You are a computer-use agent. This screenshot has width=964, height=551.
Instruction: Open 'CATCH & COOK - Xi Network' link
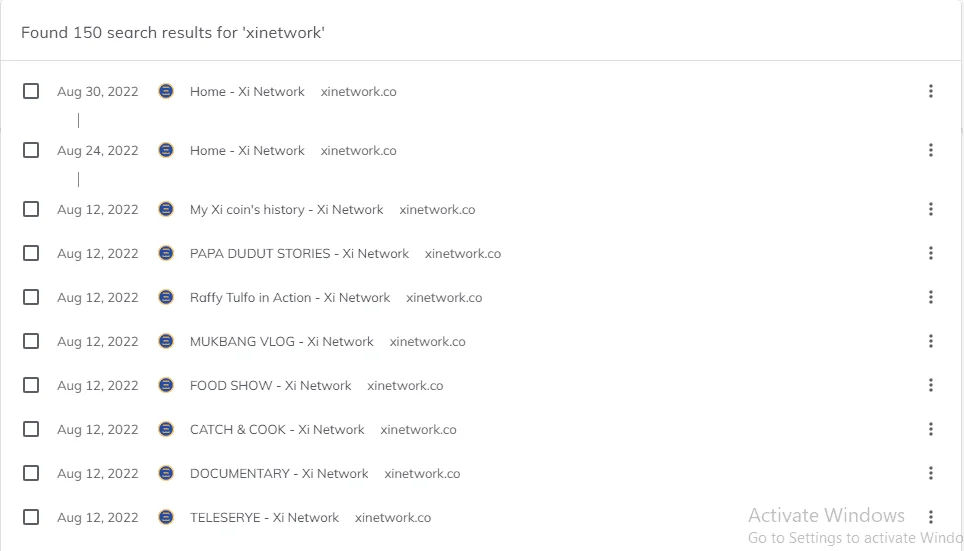click(x=277, y=429)
